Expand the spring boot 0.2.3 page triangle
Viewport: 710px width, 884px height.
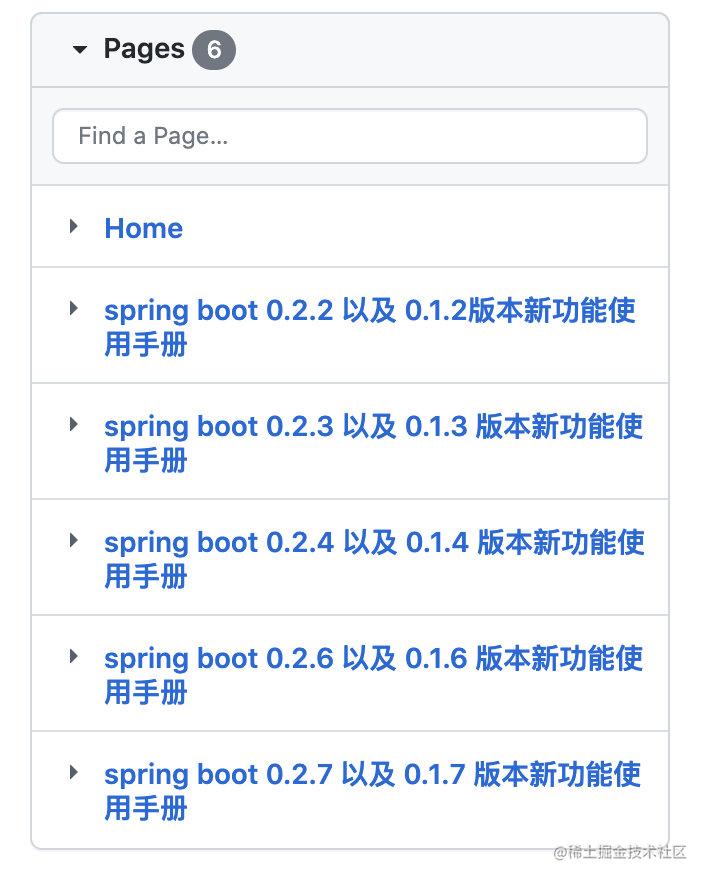[73, 424]
